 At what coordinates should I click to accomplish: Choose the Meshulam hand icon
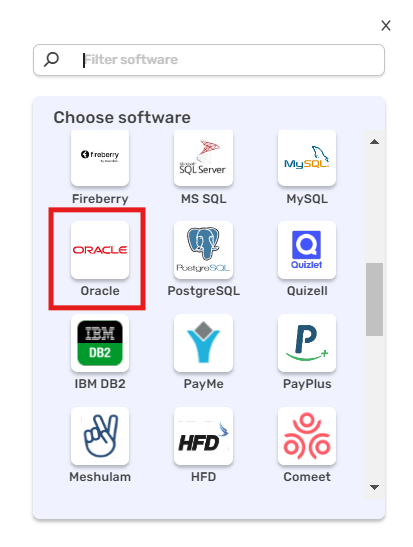100,436
